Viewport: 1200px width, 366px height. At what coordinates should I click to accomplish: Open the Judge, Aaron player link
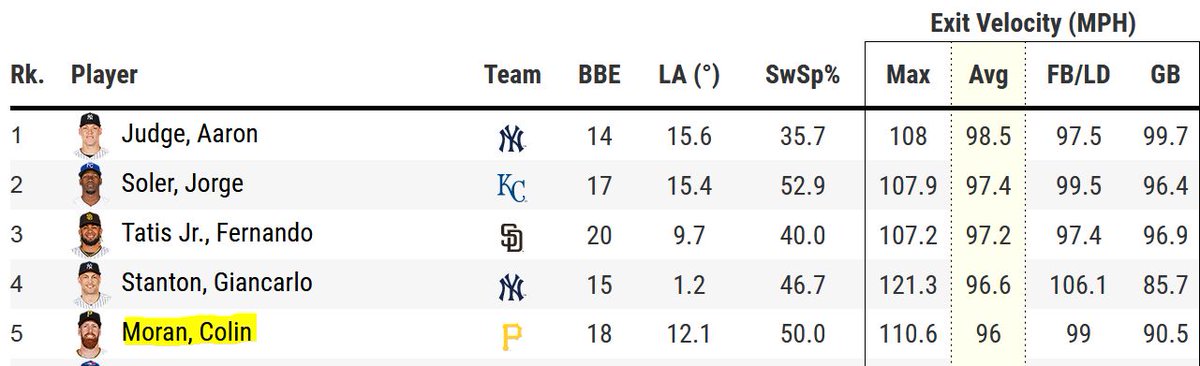point(189,134)
